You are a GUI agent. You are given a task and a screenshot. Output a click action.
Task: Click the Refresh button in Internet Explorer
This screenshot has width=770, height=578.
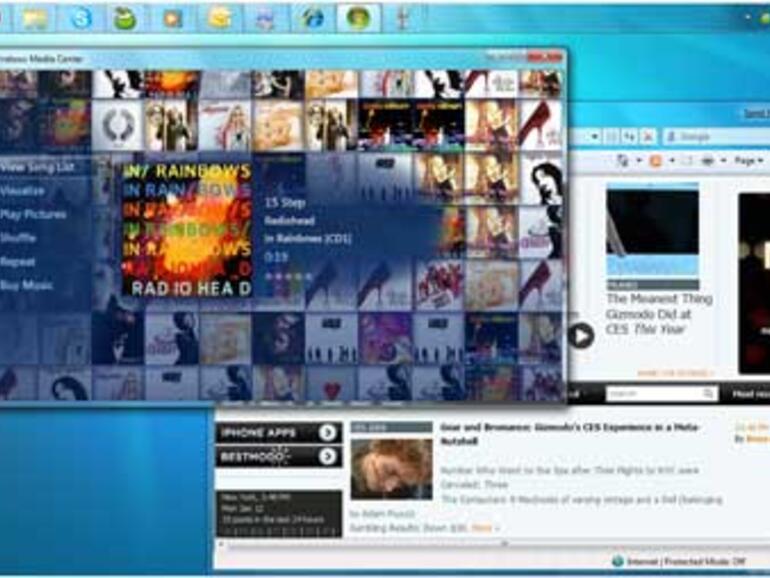(x=630, y=137)
